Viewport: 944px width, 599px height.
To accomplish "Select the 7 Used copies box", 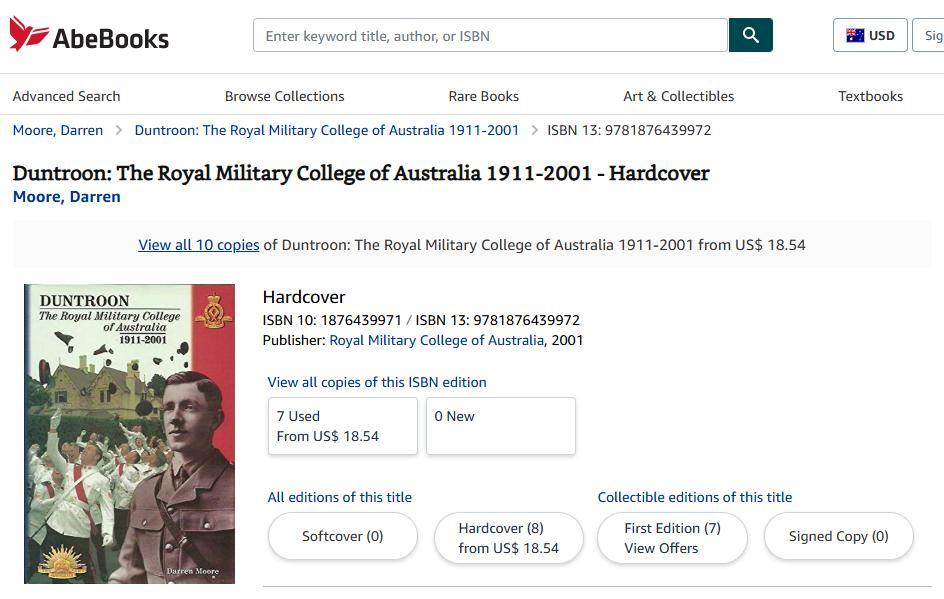I will pos(342,426).
